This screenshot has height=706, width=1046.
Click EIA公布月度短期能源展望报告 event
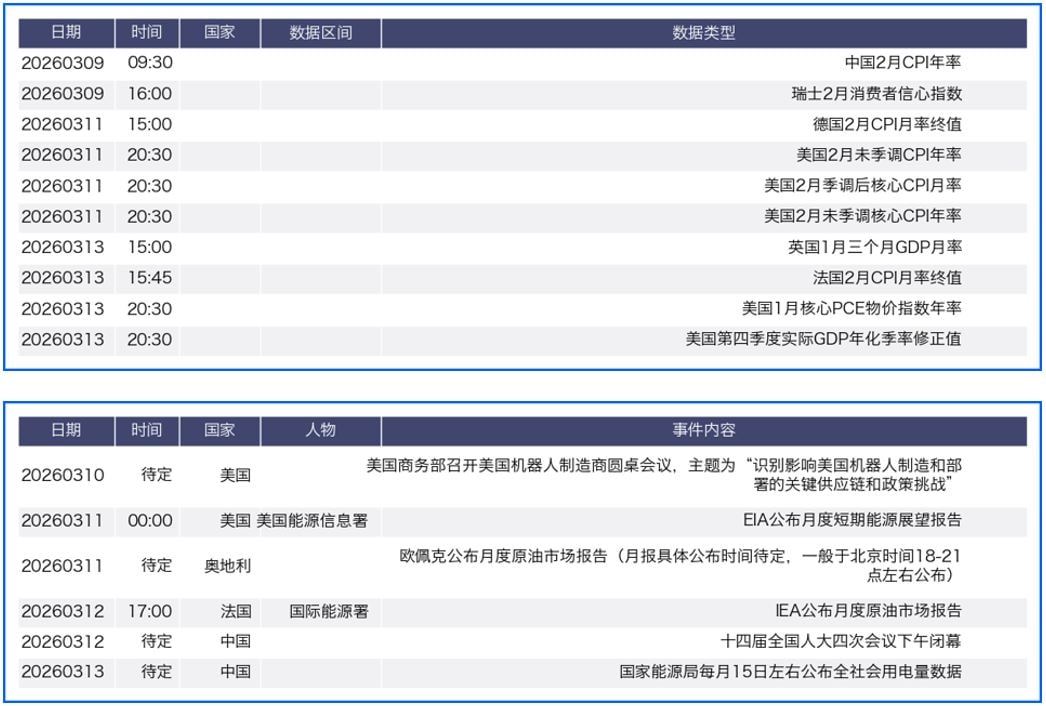pos(852,520)
